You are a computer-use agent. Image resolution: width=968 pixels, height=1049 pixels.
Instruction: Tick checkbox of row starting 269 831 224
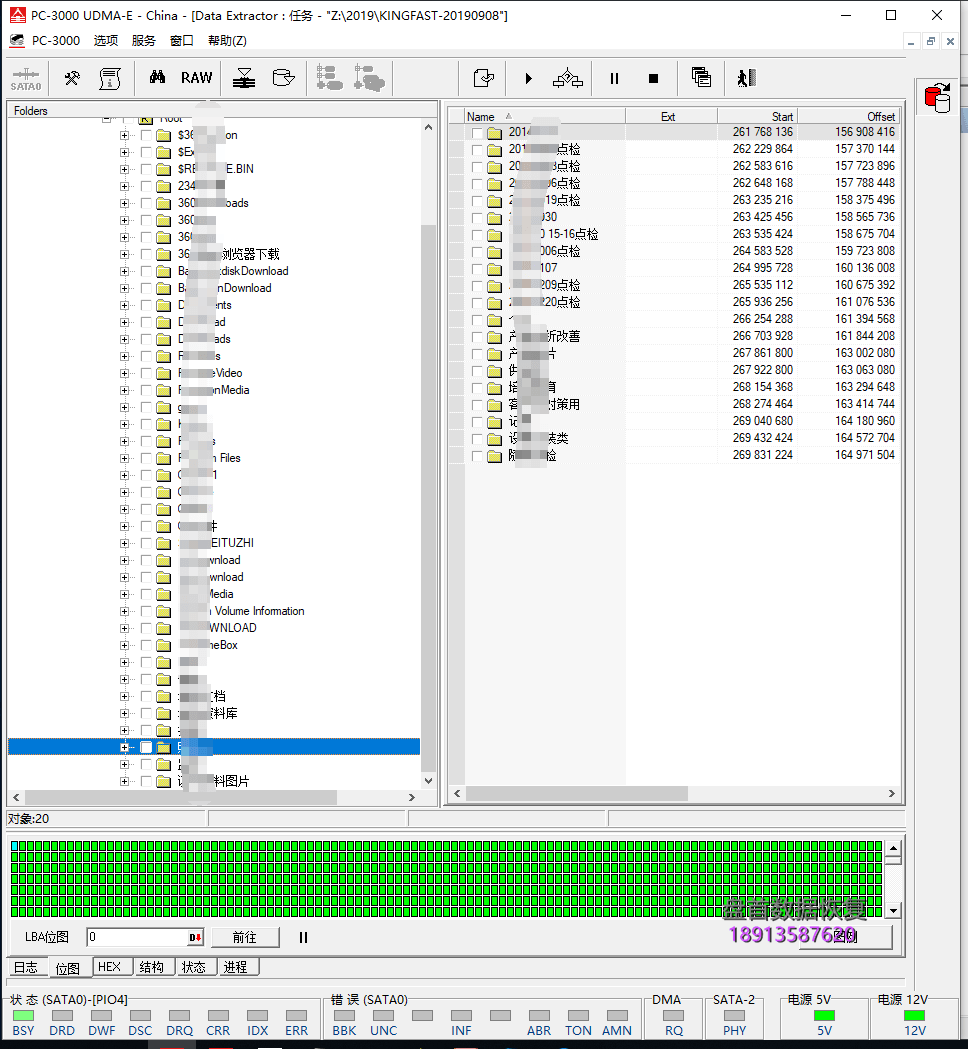point(477,456)
